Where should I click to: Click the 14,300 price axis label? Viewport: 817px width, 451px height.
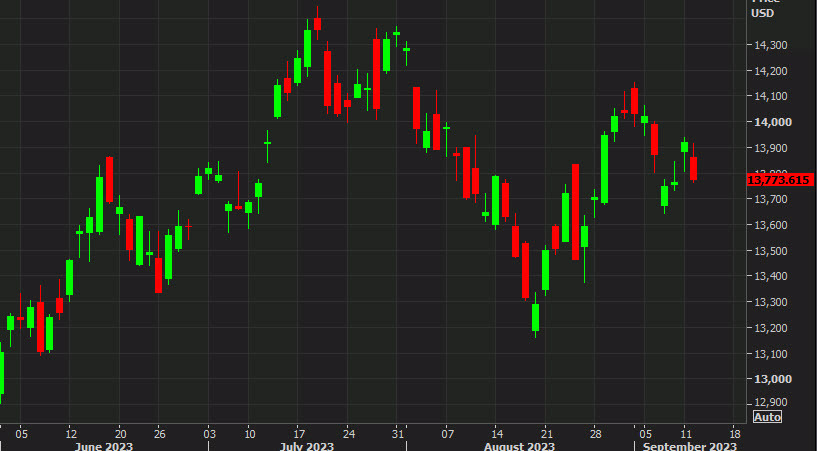click(771, 45)
